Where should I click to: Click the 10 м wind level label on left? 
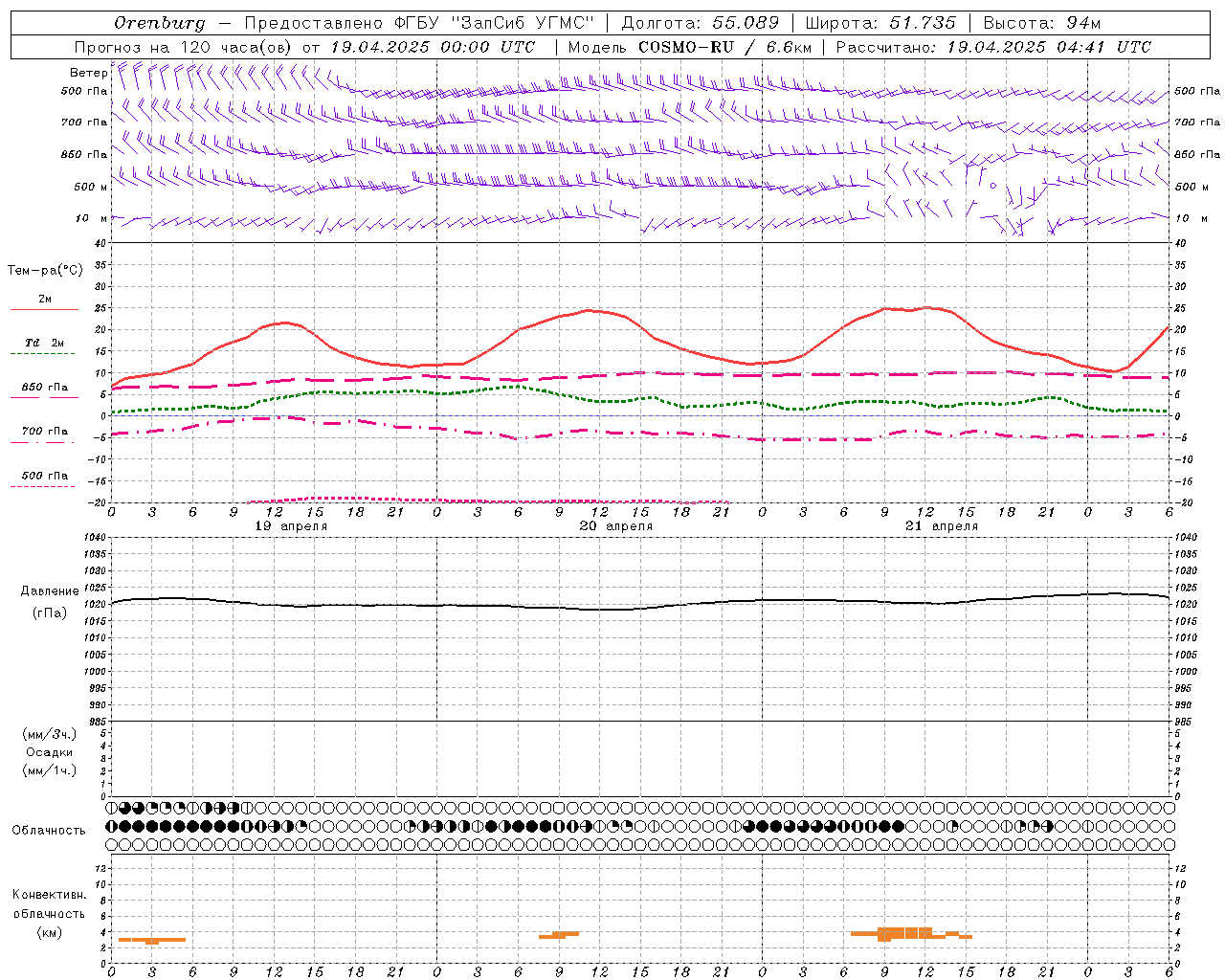point(91,218)
